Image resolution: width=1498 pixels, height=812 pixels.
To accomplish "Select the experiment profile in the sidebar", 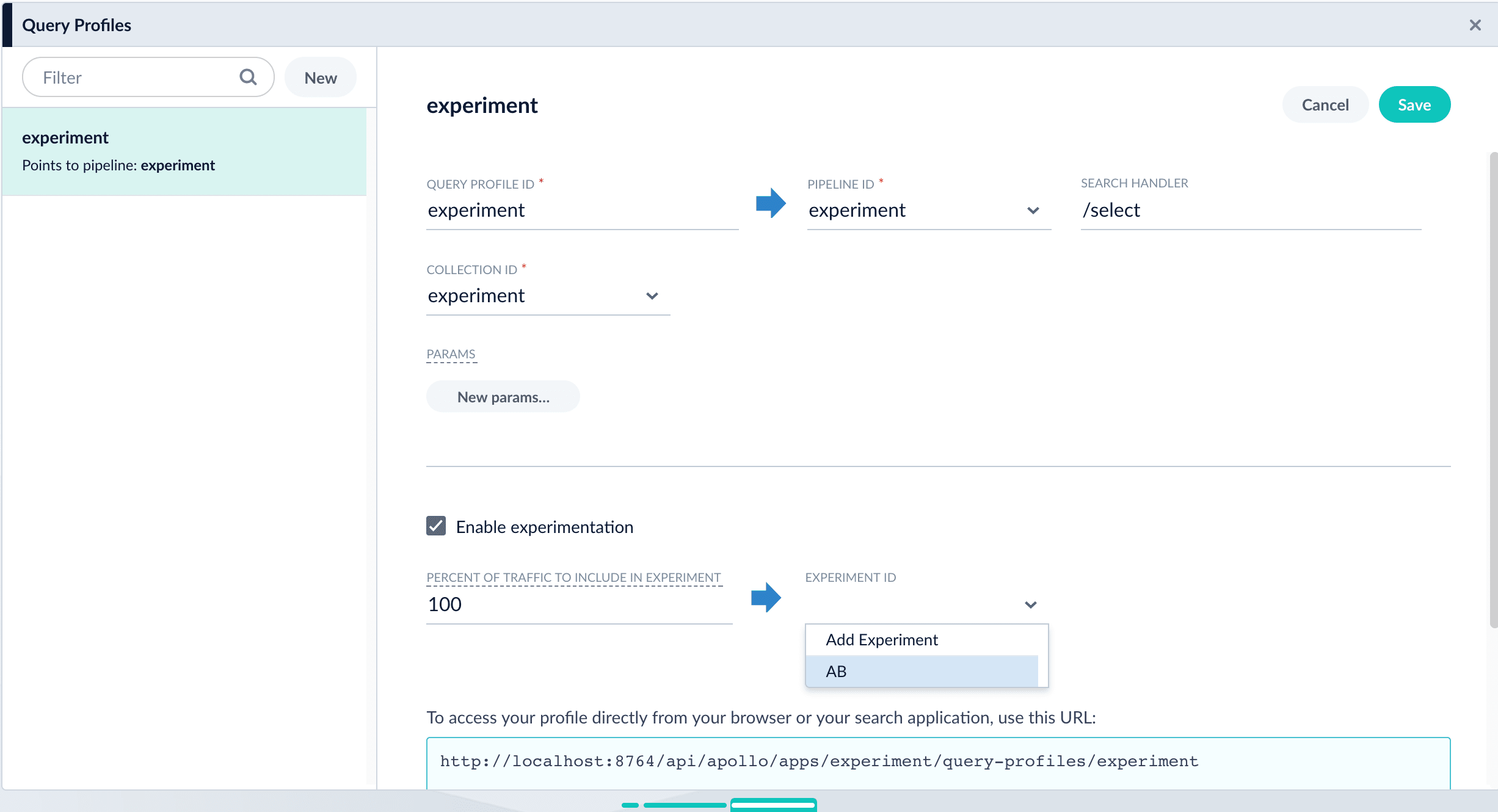I will point(183,151).
